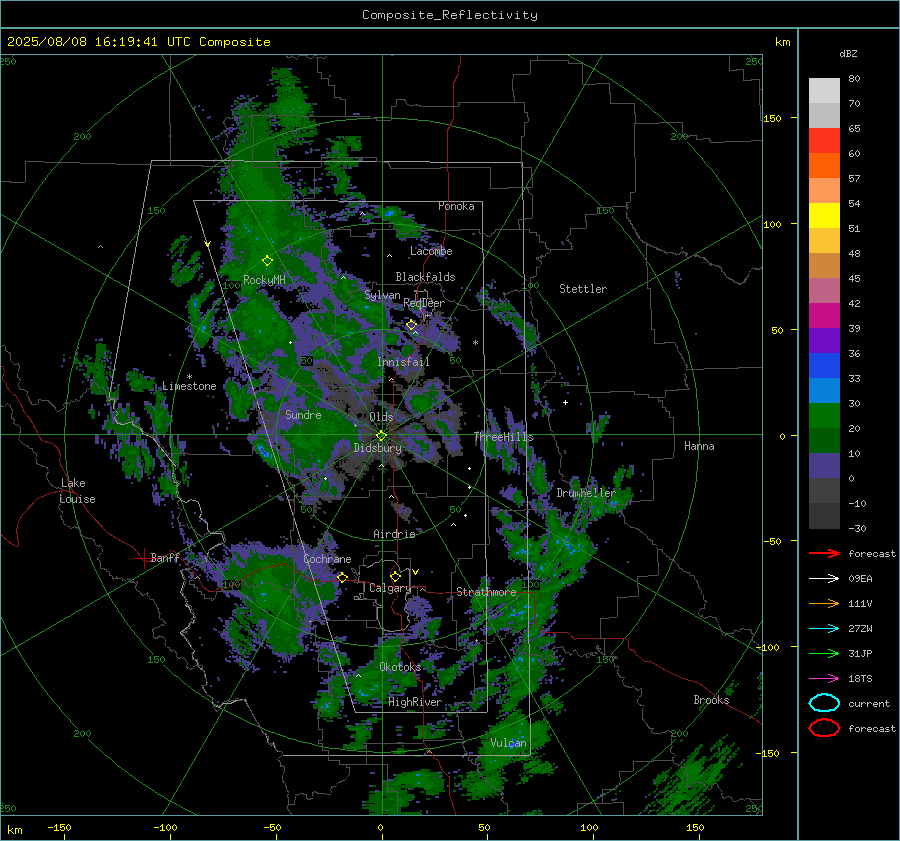The width and height of the screenshot is (900, 841).
Task: Click the Hanna town label
Action: pos(699,446)
